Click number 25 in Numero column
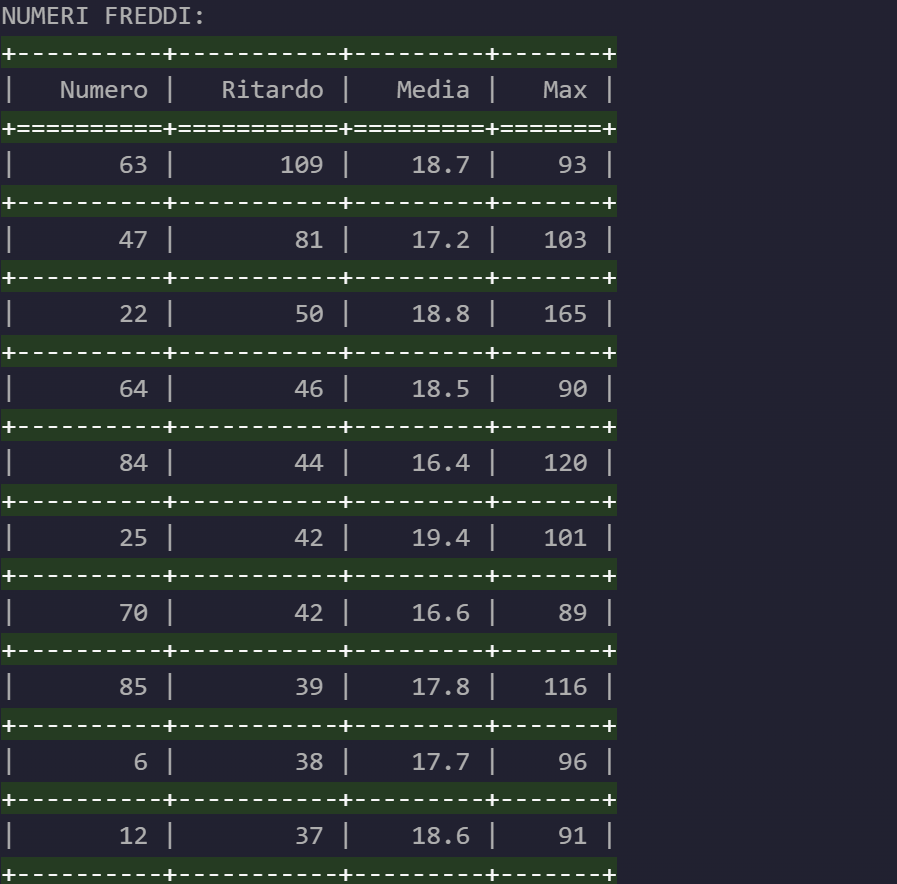The width and height of the screenshot is (897, 884). click(133, 537)
